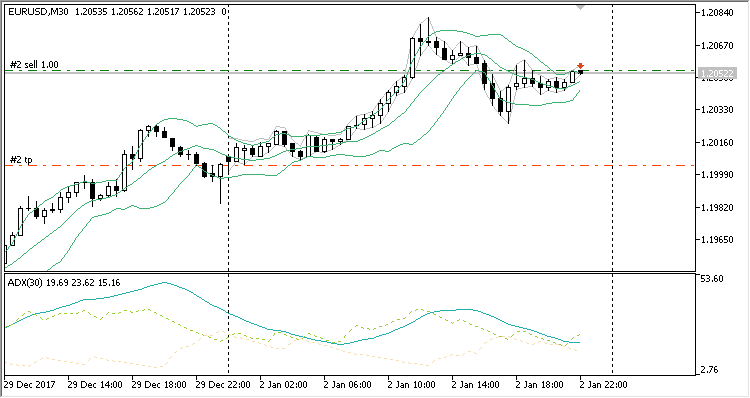The height and width of the screenshot is (398, 750).
Task: Click the 1.19990 price axis label
Action: [x=717, y=175]
